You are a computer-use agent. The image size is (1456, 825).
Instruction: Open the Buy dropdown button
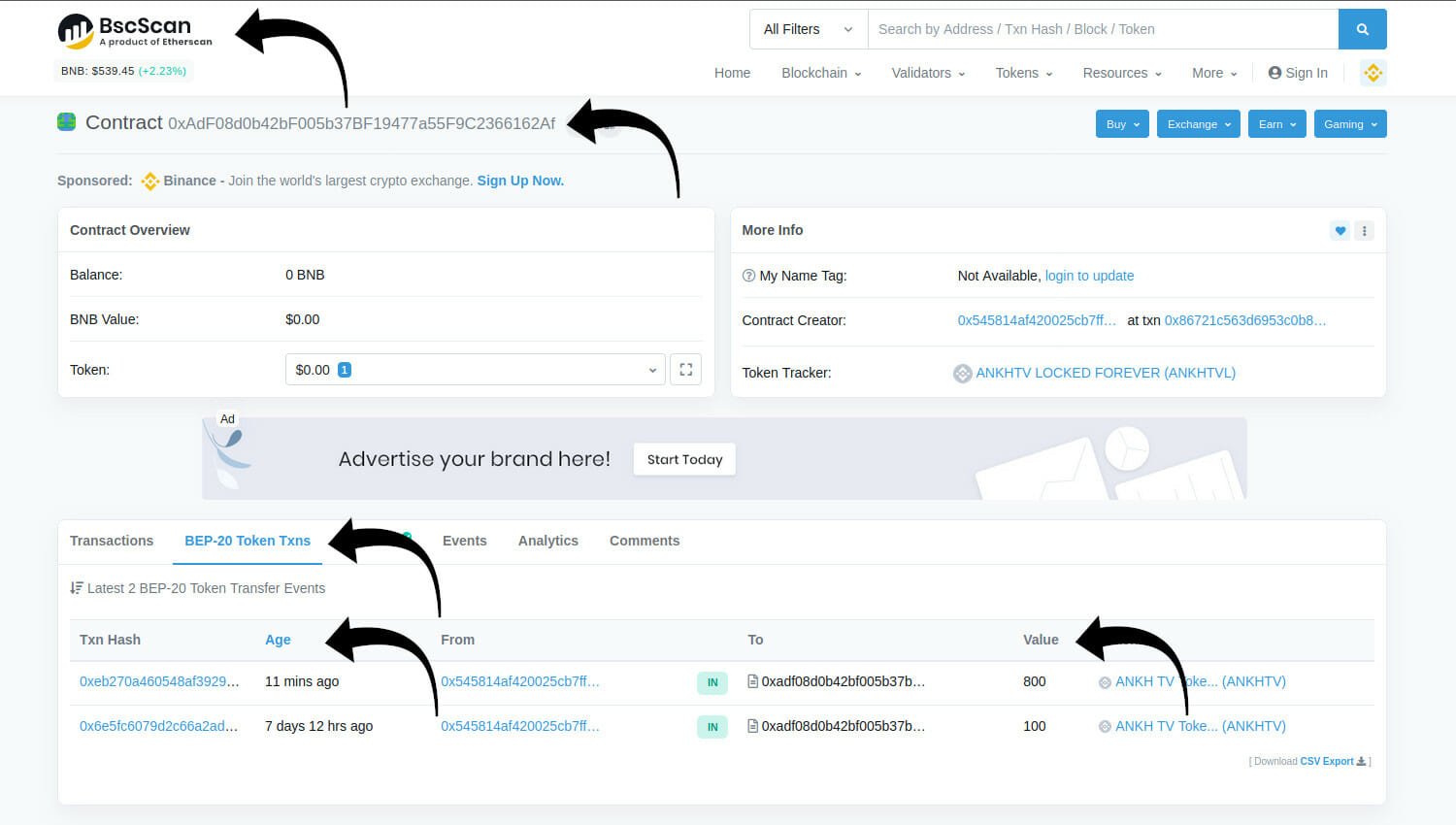point(1122,124)
